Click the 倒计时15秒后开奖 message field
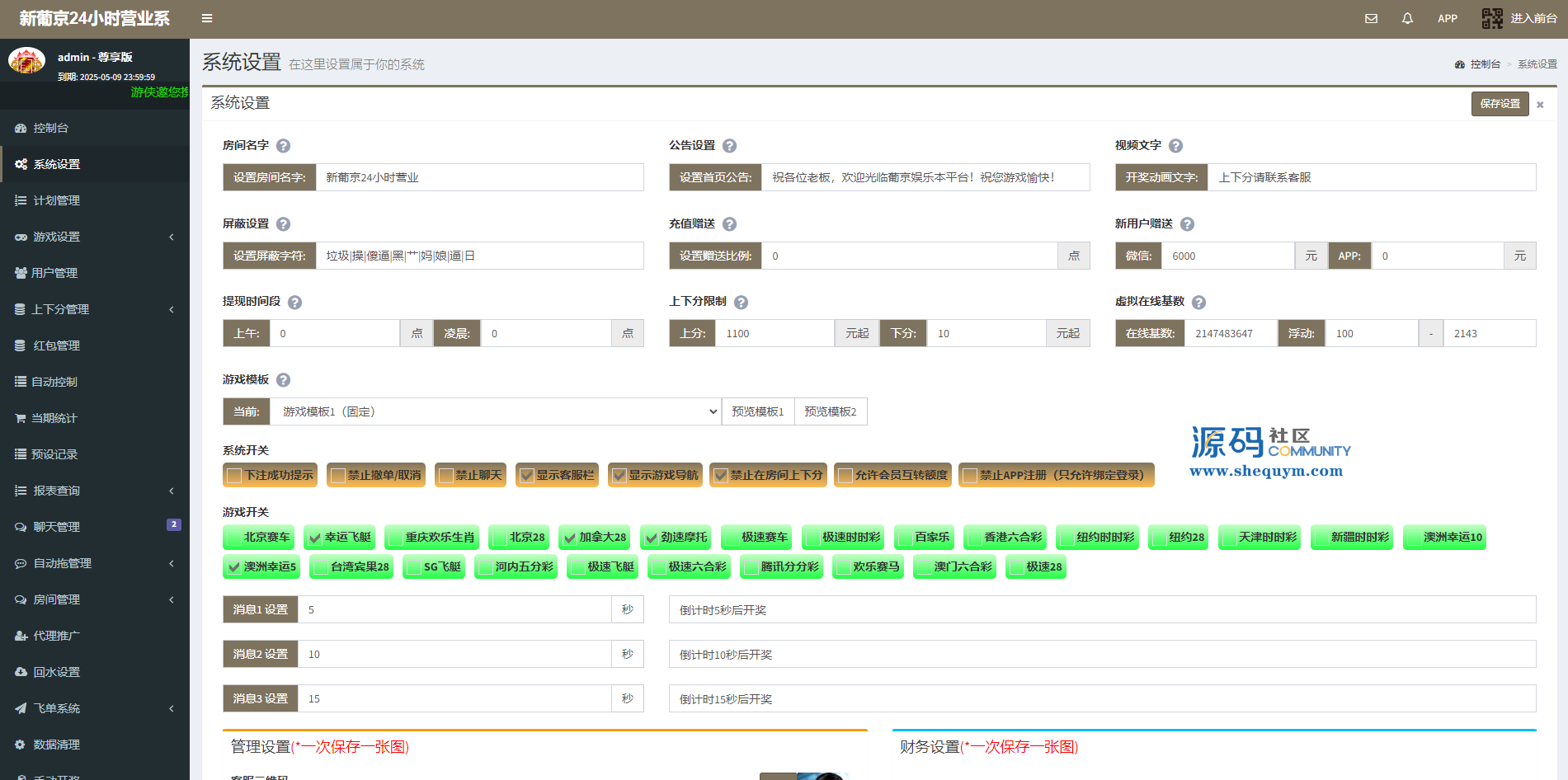 pyautogui.click(x=1102, y=698)
